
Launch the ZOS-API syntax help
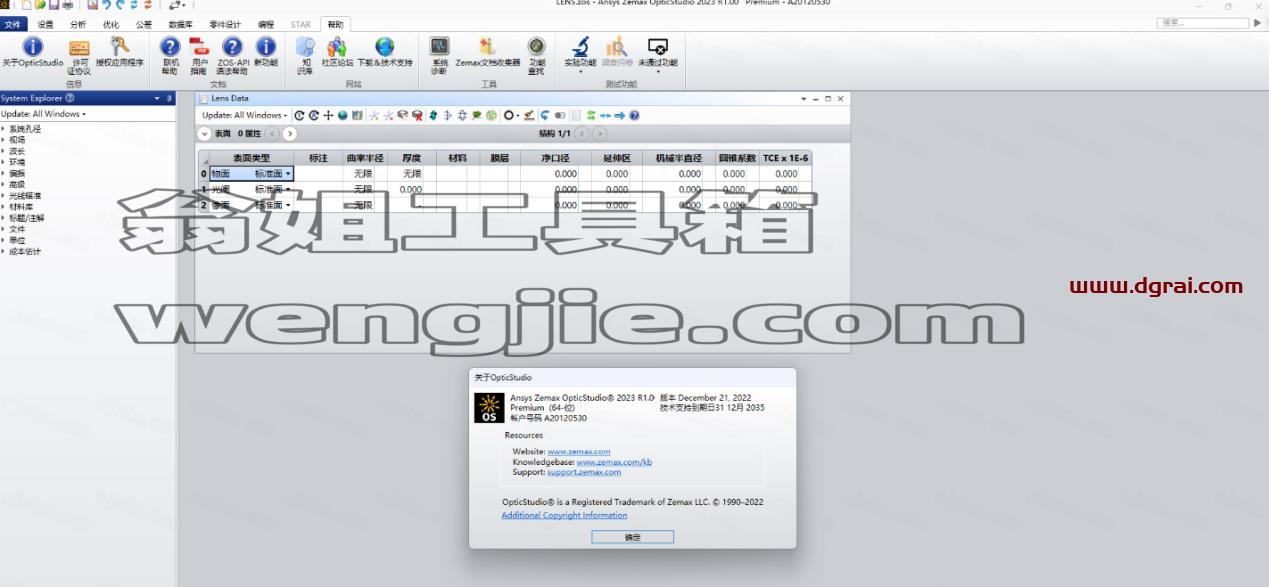coord(232,56)
